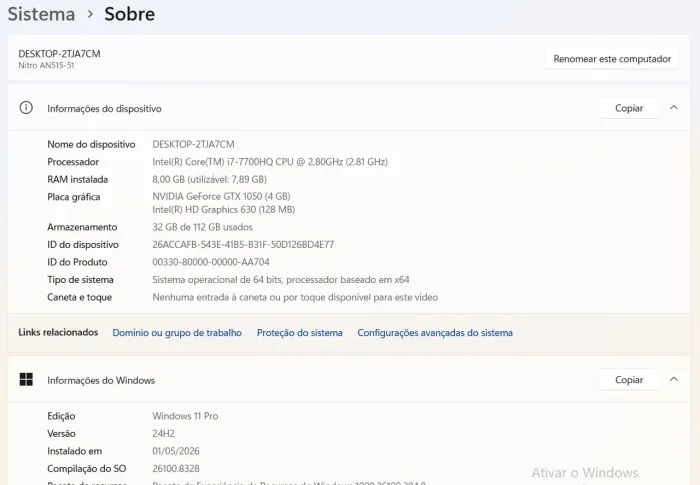The height and width of the screenshot is (485, 700).
Task: Select the header text DESKTOP-2TJA7CM
Action: (x=59, y=54)
